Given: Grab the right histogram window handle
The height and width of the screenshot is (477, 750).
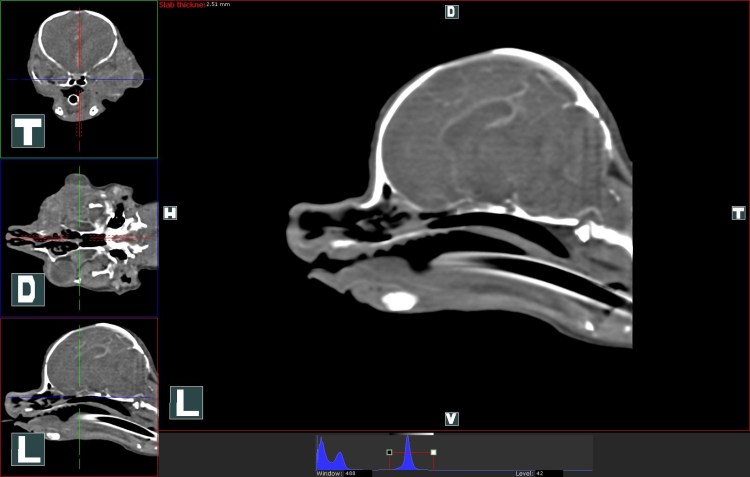Looking at the screenshot, I should tap(433, 452).
